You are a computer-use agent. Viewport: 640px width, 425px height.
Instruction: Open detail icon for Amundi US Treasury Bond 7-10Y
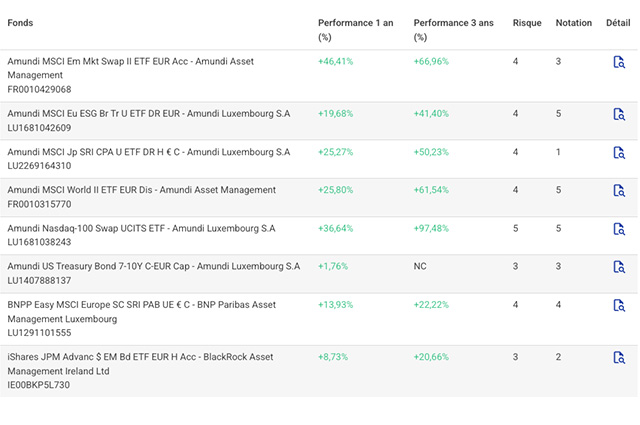[x=619, y=267]
